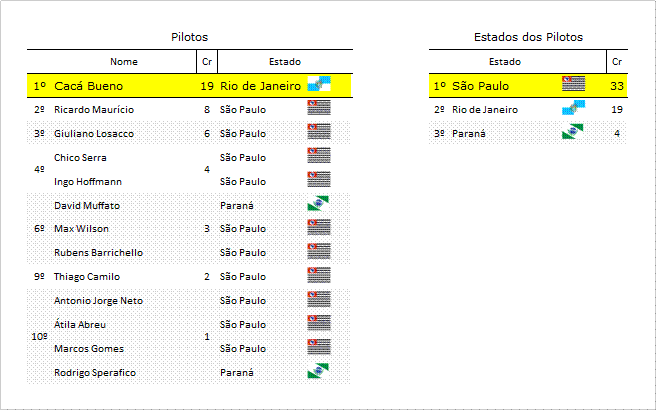The width and height of the screenshot is (656, 411).
Task: Click the São Paulo flag beside Thiago Camilo
Action: click(x=319, y=275)
